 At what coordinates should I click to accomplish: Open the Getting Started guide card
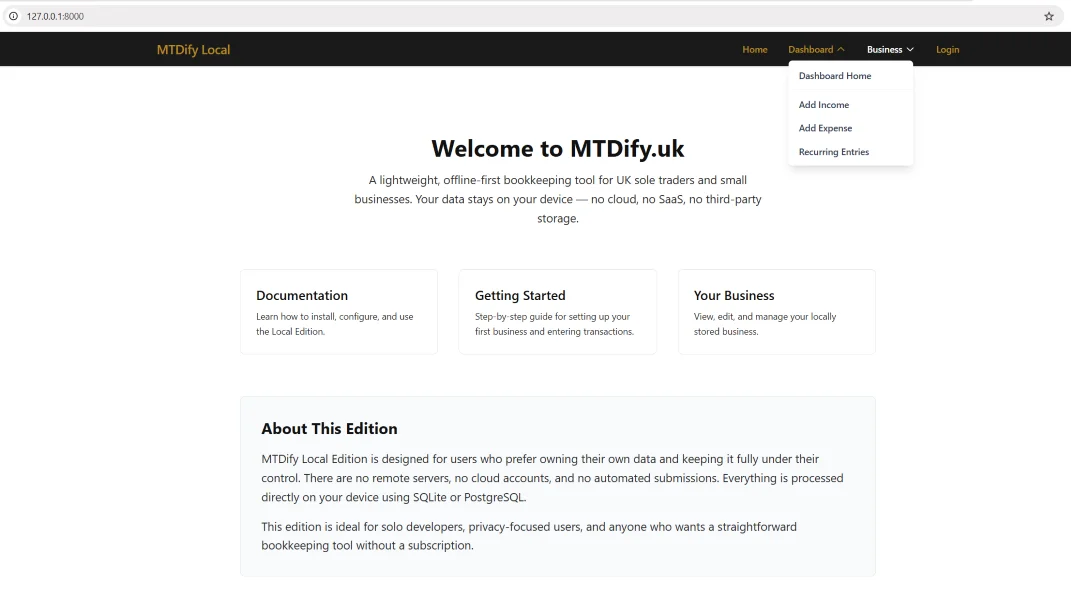point(557,311)
